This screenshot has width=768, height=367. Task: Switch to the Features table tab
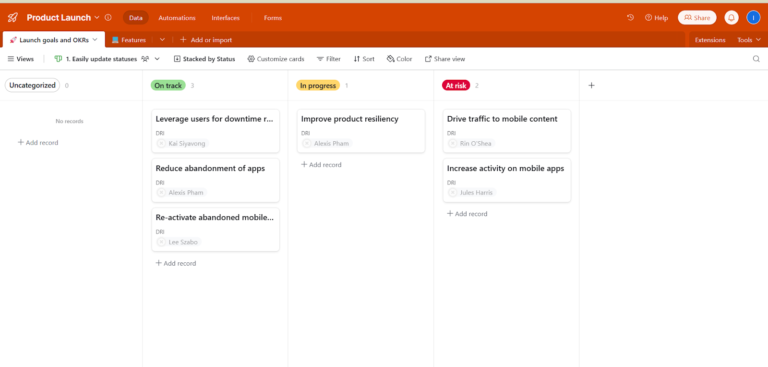(x=129, y=40)
